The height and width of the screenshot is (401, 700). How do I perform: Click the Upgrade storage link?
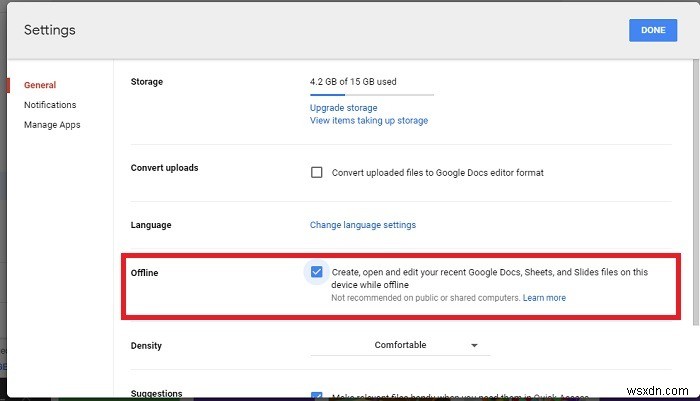point(343,108)
